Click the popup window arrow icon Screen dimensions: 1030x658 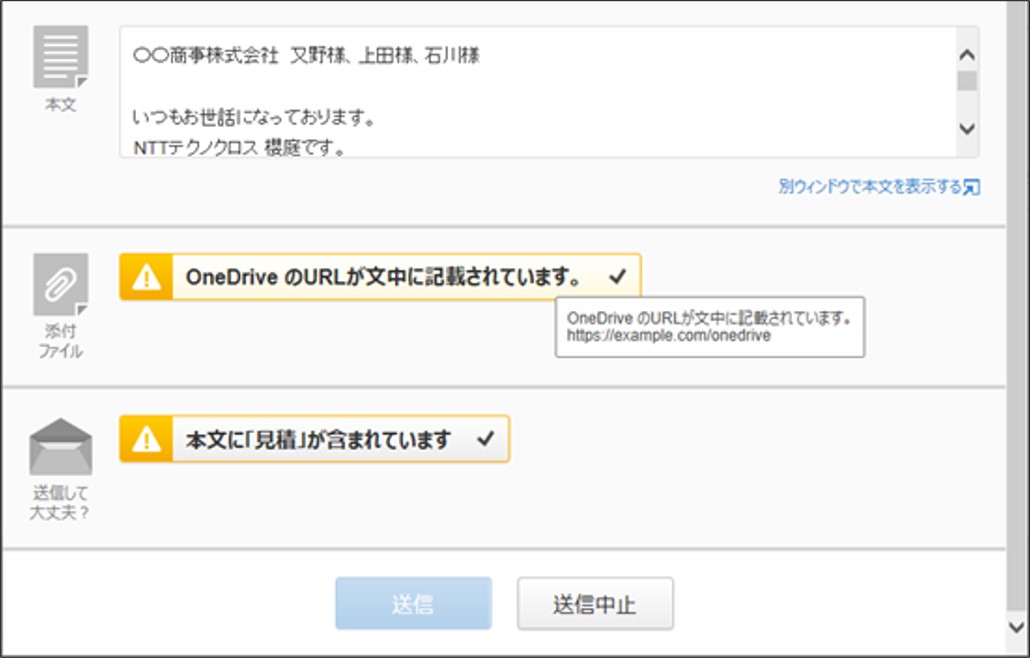click(972, 188)
